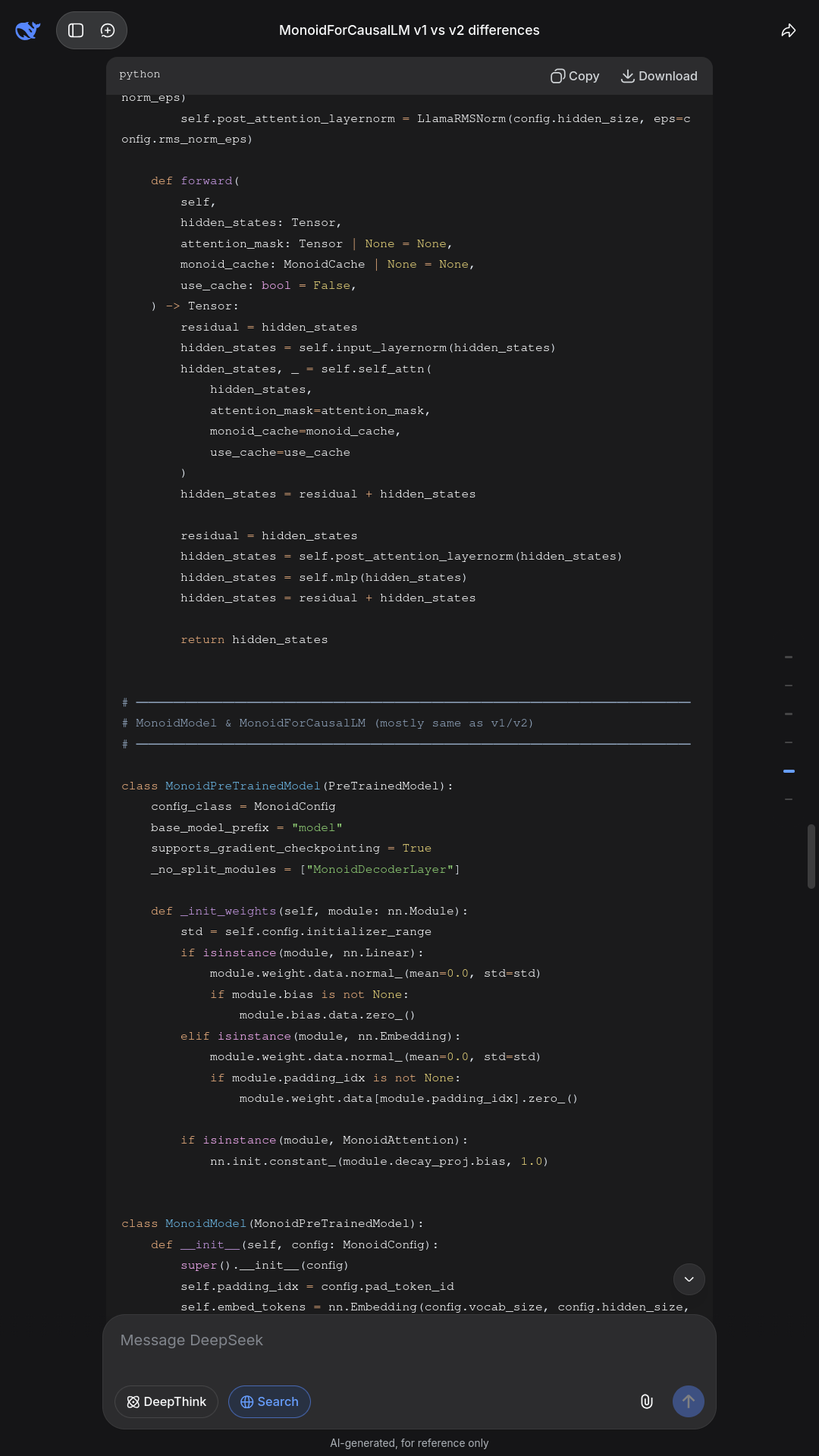This screenshot has width=819, height=1456.
Task: Select the message marker just above the blue one
Action: click(789, 742)
